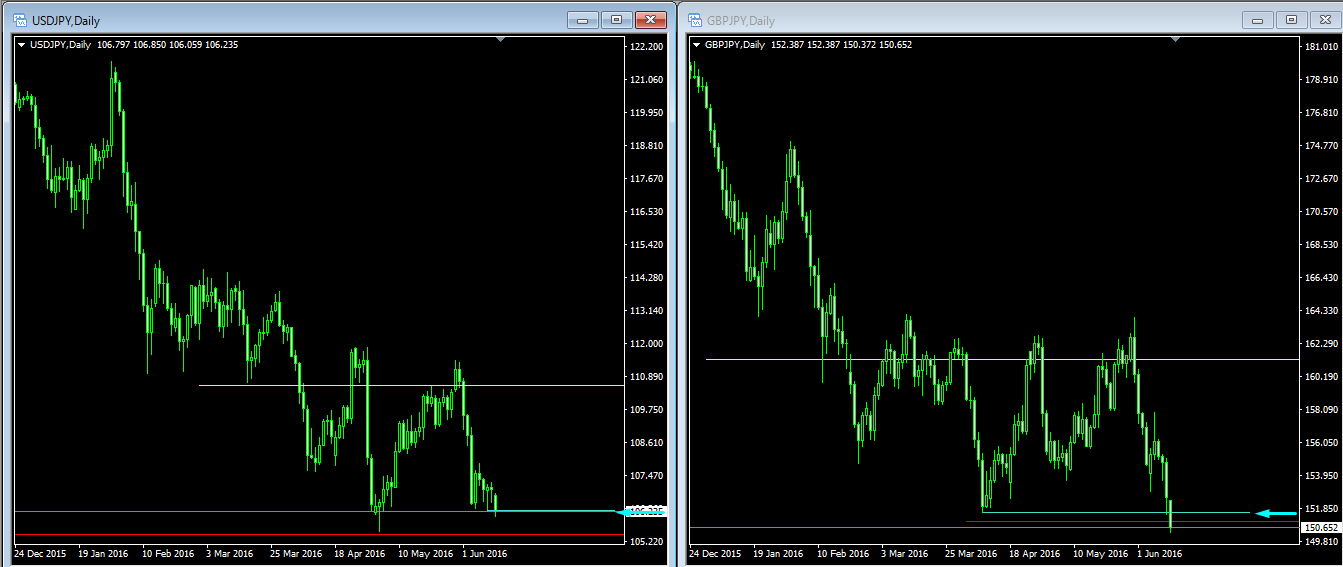Expand the USDJPY,Daily symbol dropdown triangle
Viewport: 1343px width, 567px height.
pos(21,44)
